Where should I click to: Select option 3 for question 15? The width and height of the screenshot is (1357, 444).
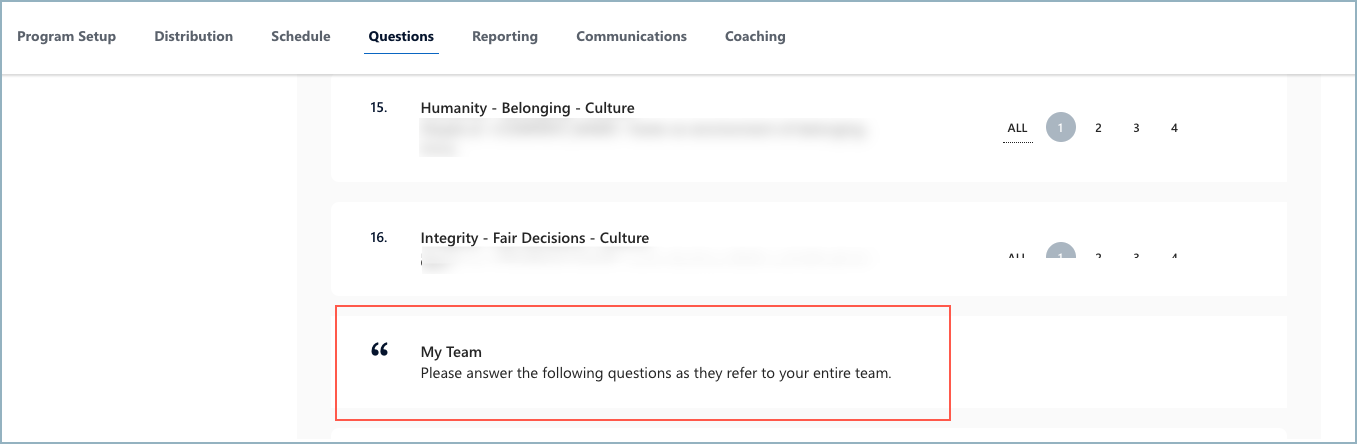pyautogui.click(x=1136, y=128)
